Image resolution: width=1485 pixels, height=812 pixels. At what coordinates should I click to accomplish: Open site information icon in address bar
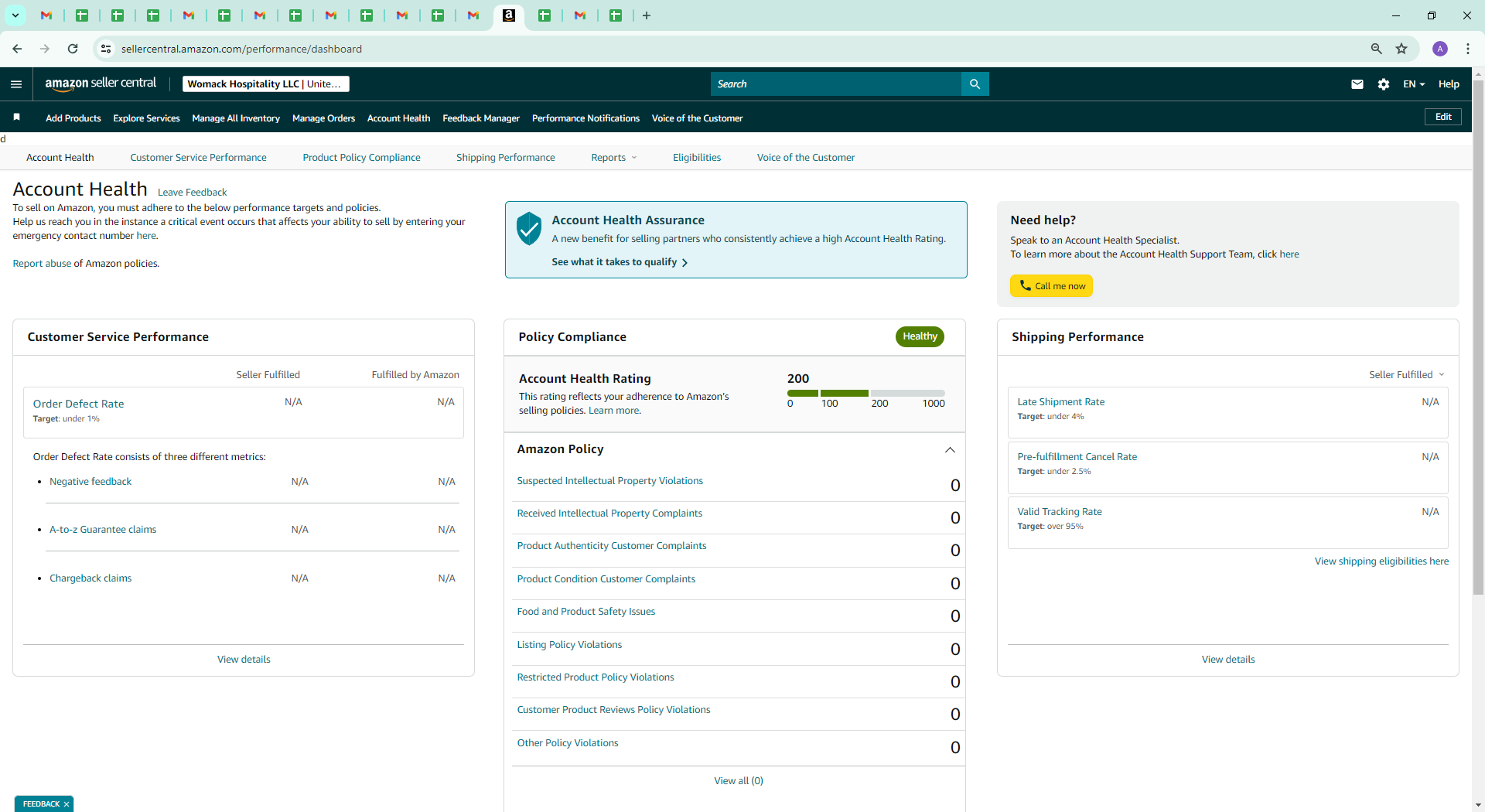tap(106, 49)
